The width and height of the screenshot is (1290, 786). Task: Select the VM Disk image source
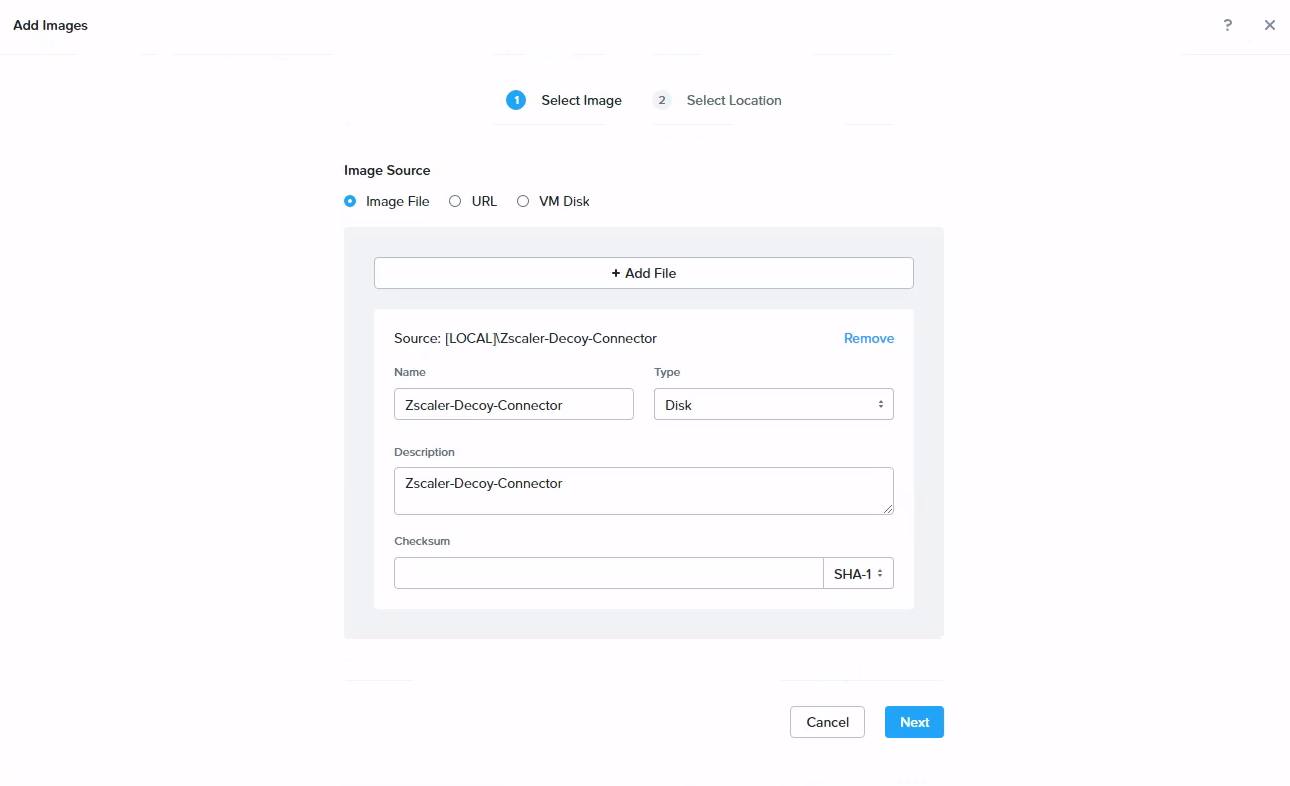point(523,201)
